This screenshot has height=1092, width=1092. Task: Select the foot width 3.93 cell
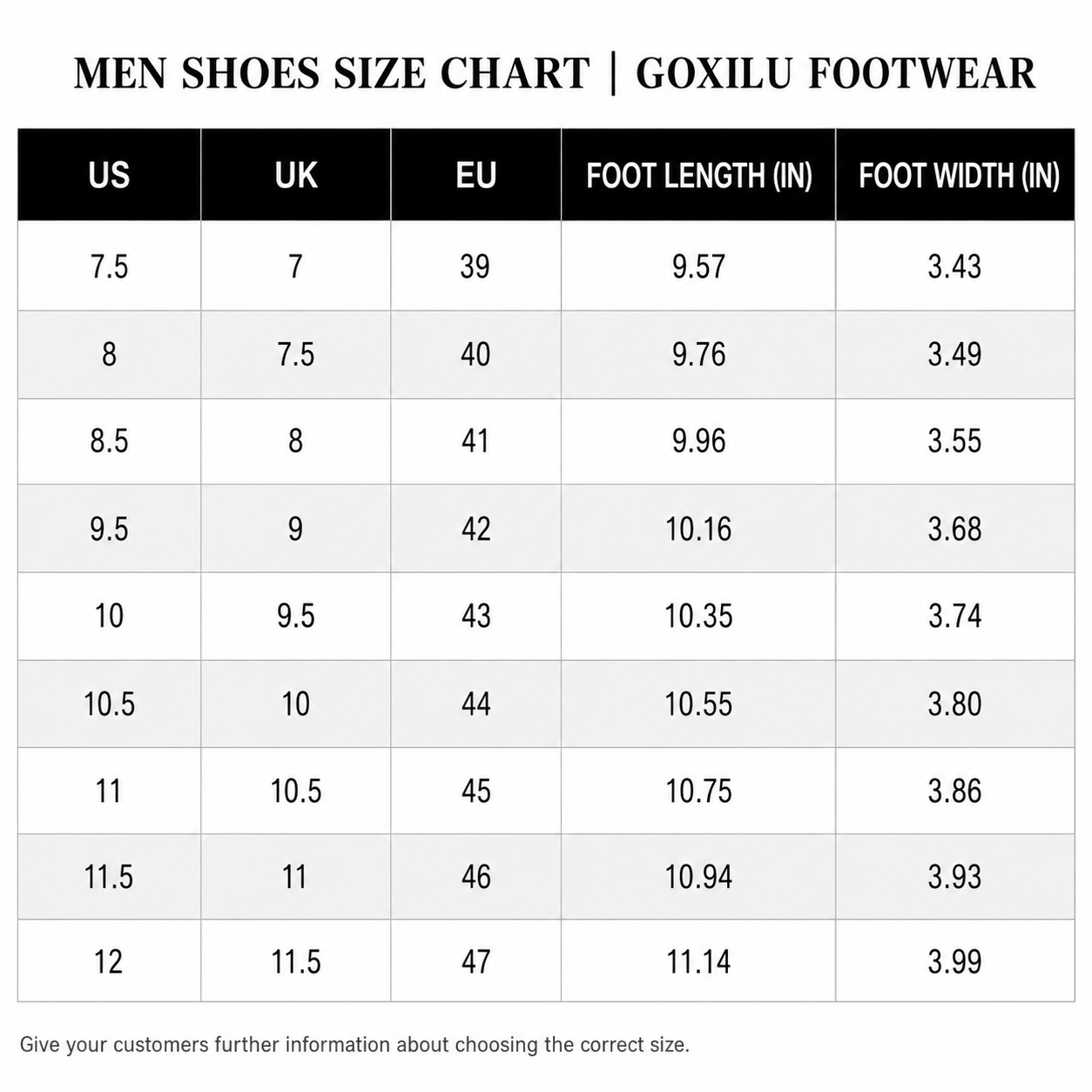[955, 877]
